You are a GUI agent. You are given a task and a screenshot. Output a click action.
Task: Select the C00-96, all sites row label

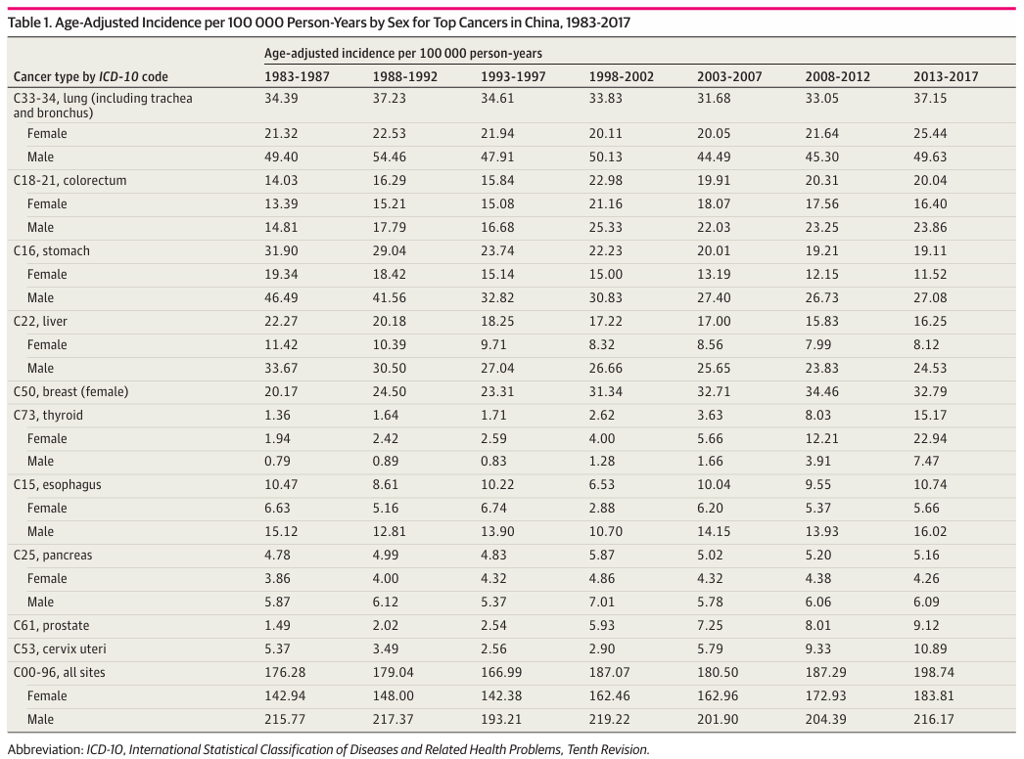click(59, 672)
